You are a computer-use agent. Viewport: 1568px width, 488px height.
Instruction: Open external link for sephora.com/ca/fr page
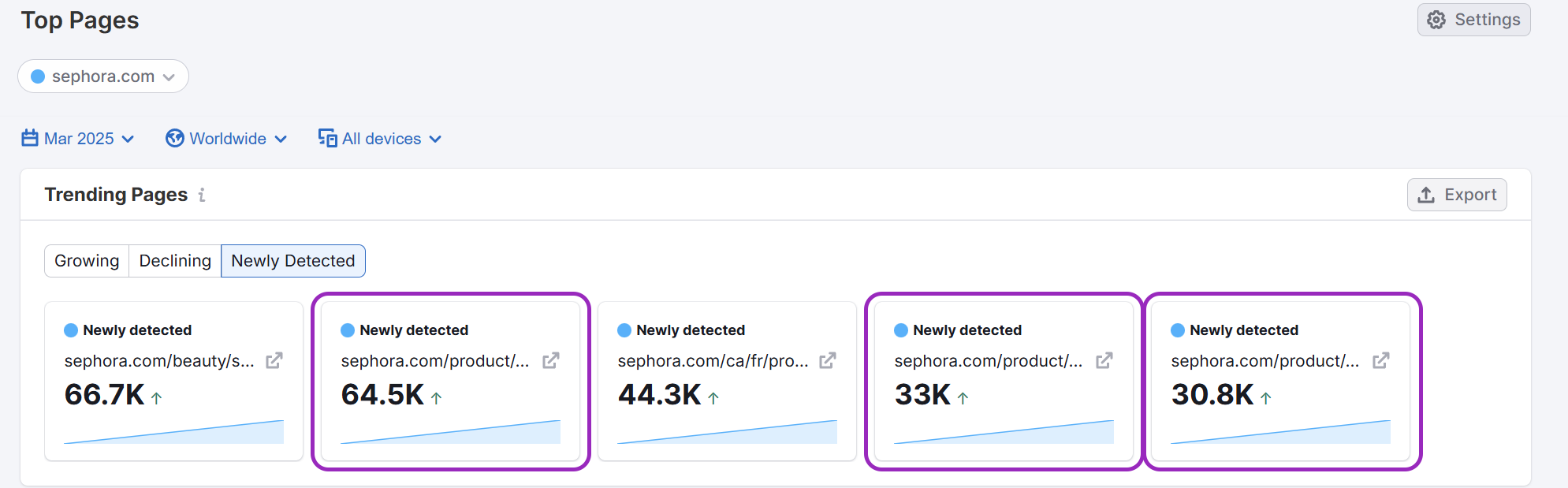point(827,361)
